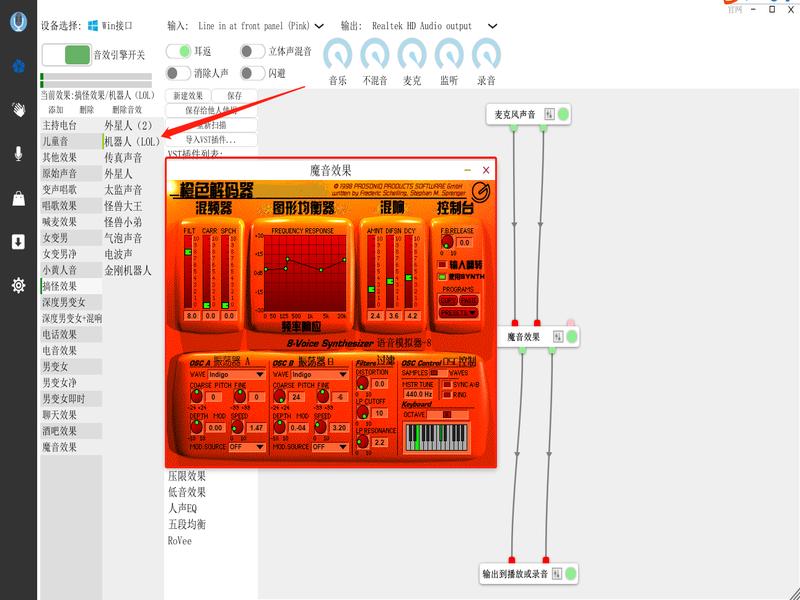The image size is (800, 600).
Task: Open OSC B WAVE Indigo dropdown
Action: pyautogui.click(x=319, y=374)
